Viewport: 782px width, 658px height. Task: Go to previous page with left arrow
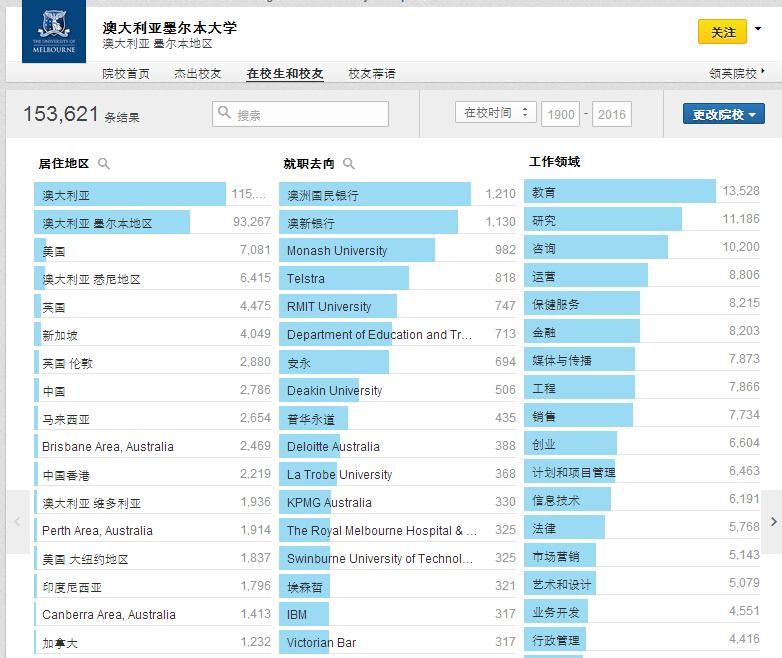(x=17, y=522)
